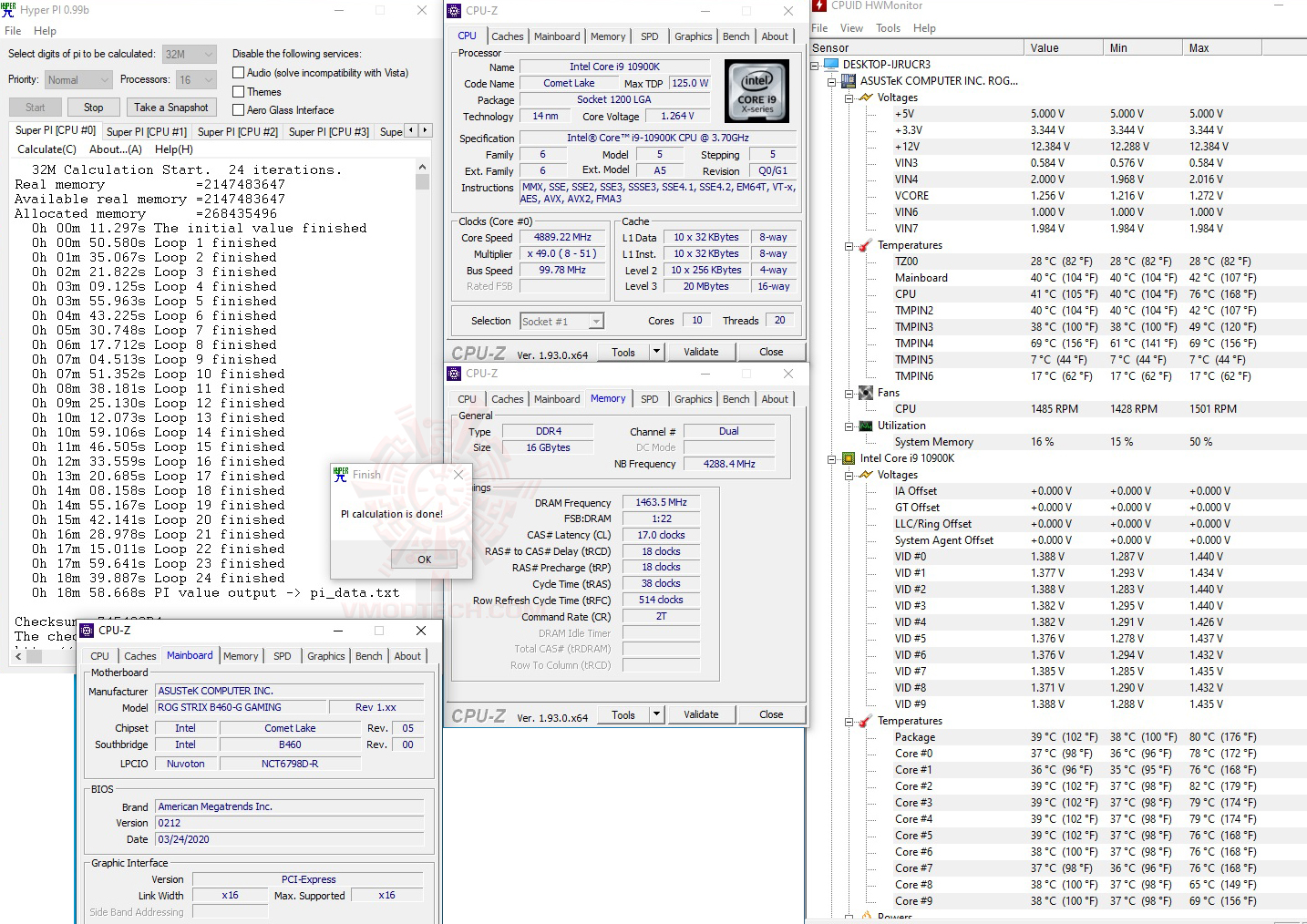Open the SPD tab in the Memory-tab CPU-Z window
1307x924 pixels.
coord(650,399)
